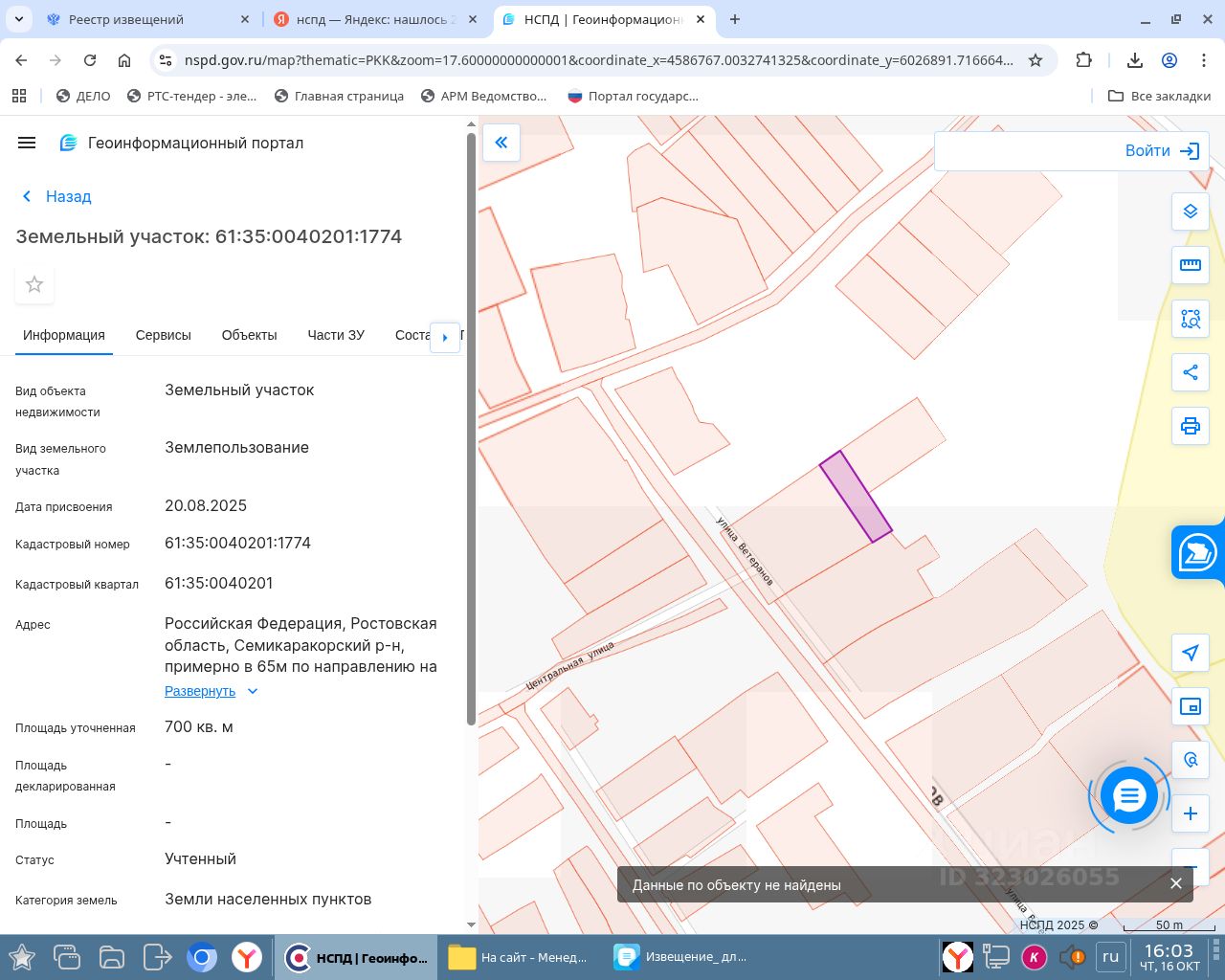Open the browser tab search dropdown

pos(20,19)
